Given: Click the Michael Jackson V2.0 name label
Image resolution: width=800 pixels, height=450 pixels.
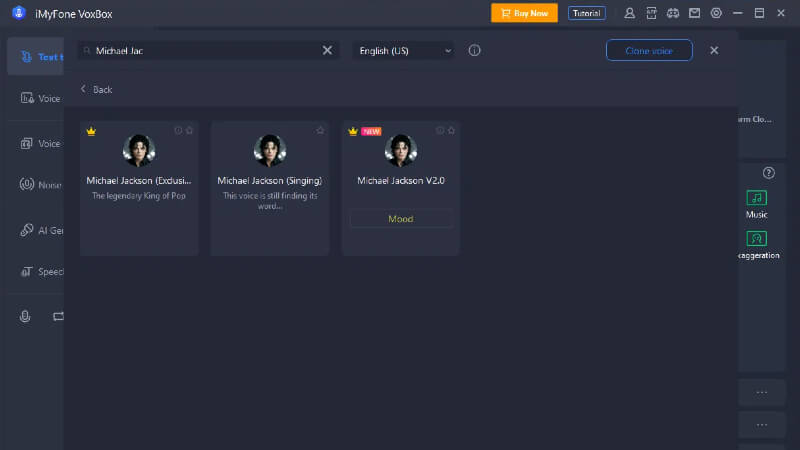Looking at the screenshot, I should coord(401,181).
